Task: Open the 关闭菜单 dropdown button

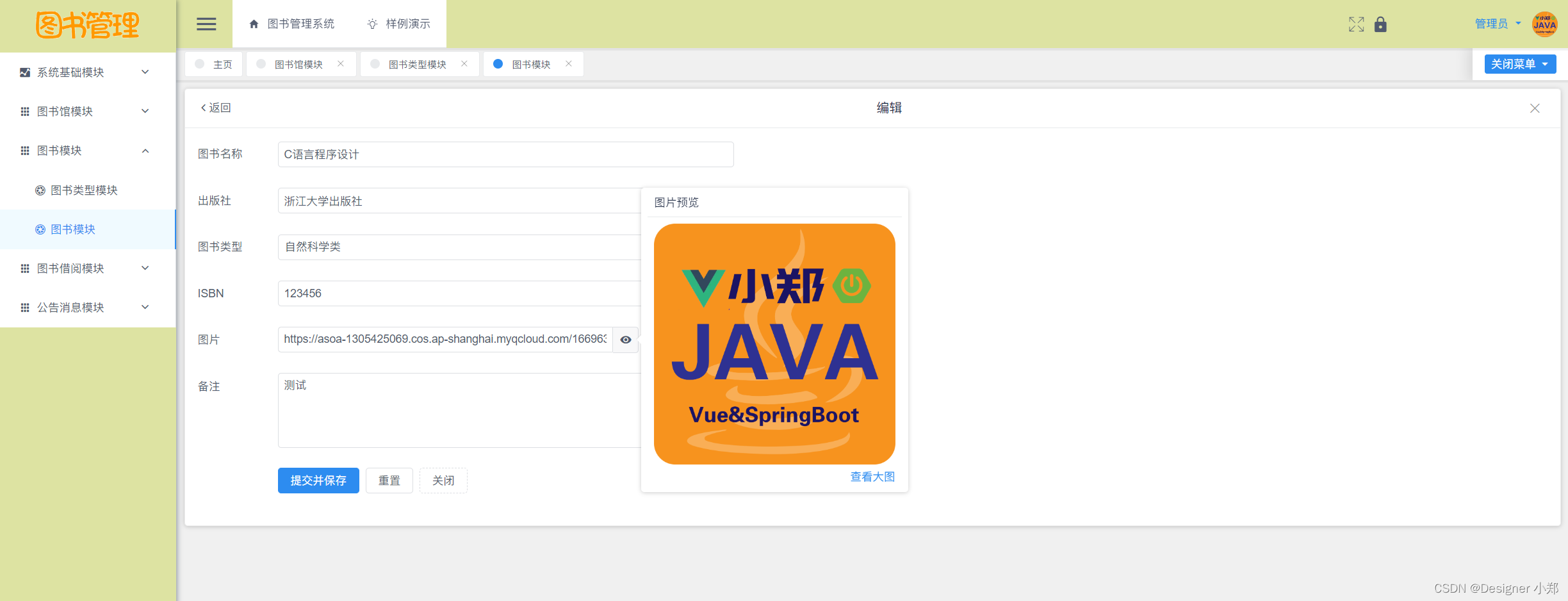Action: pyautogui.click(x=1520, y=64)
